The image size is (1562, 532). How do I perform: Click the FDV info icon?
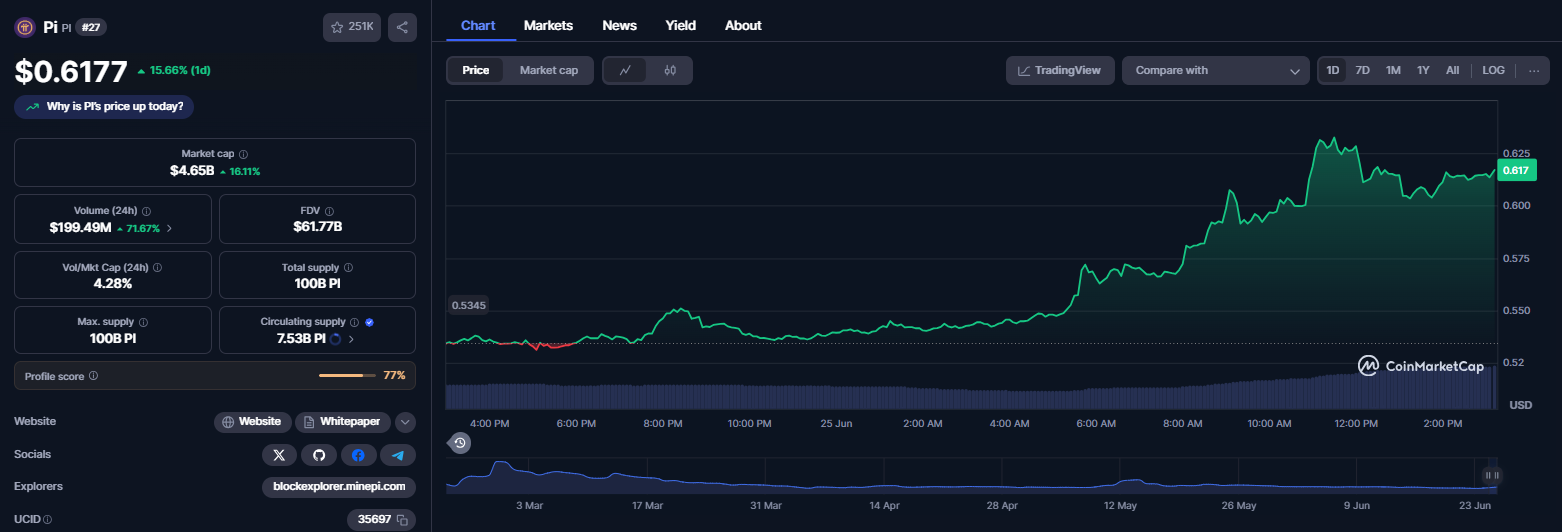(330, 211)
